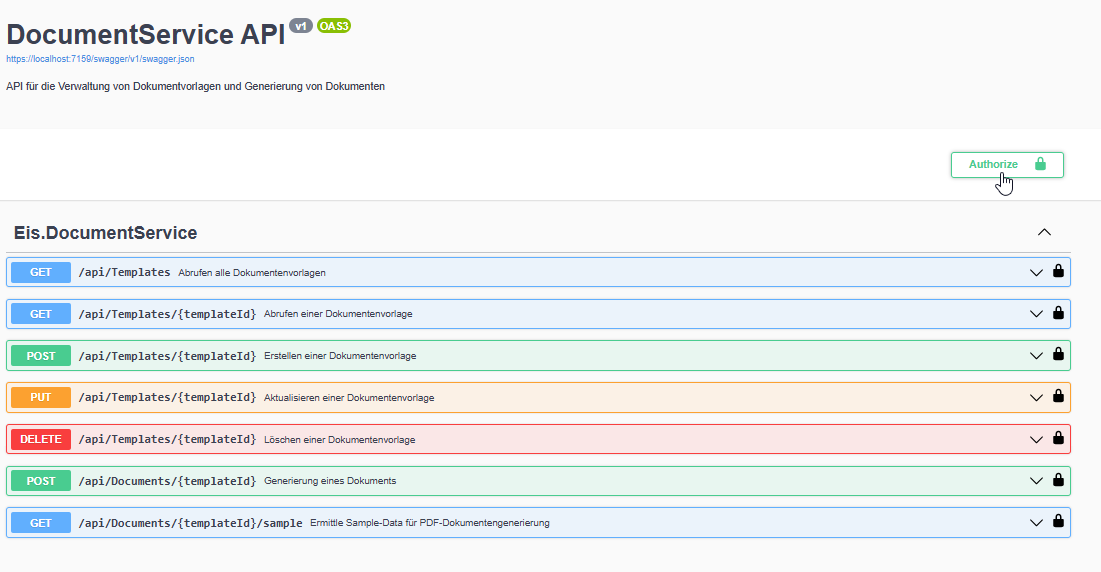This screenshot has height=572, width=1101.
Task: Click the lock icon inside Authorize button
Action: [x=1040, y=164]
